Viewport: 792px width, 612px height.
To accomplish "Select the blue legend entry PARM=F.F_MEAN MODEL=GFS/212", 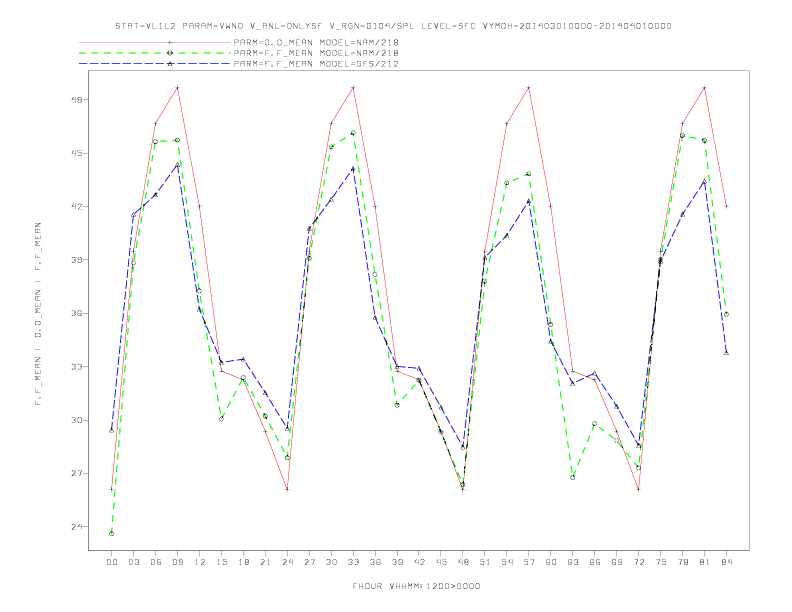I will [316, 64].
